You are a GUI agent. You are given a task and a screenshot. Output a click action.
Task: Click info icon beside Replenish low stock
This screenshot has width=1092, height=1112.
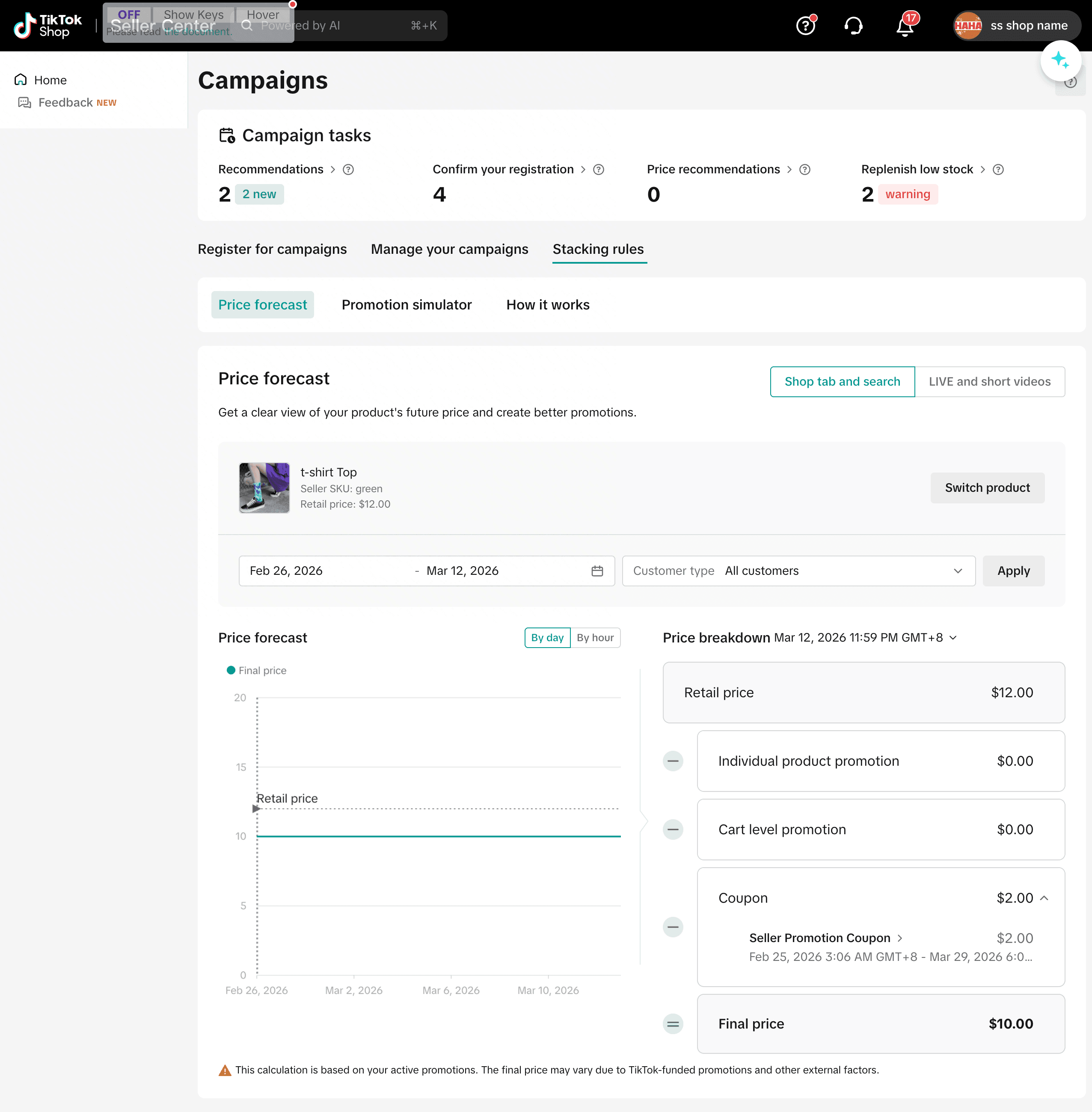pos(998,169)
